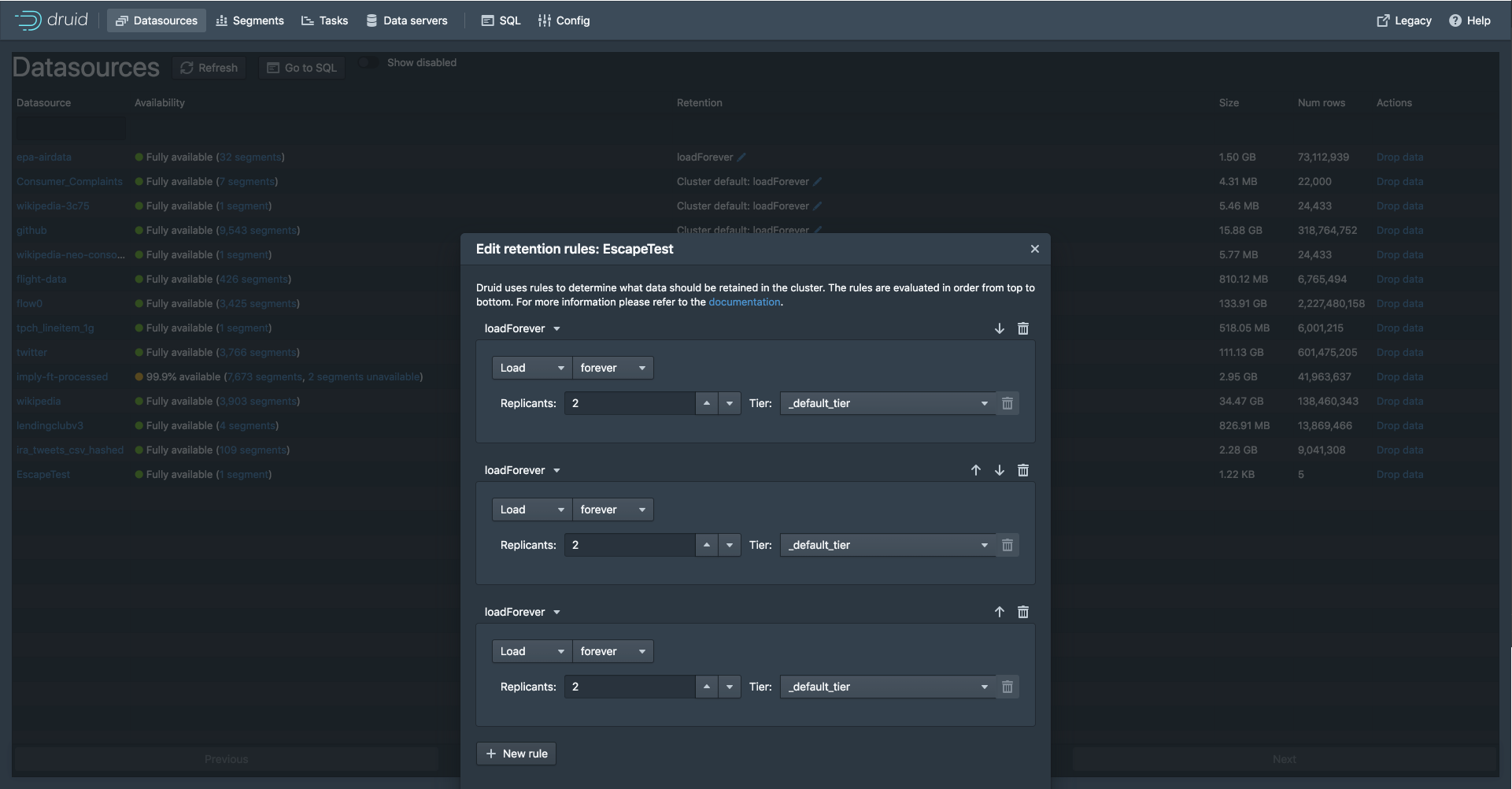Click the Druid logo
This screenshot has height=789, width=1512.
(x=51, y=20)
